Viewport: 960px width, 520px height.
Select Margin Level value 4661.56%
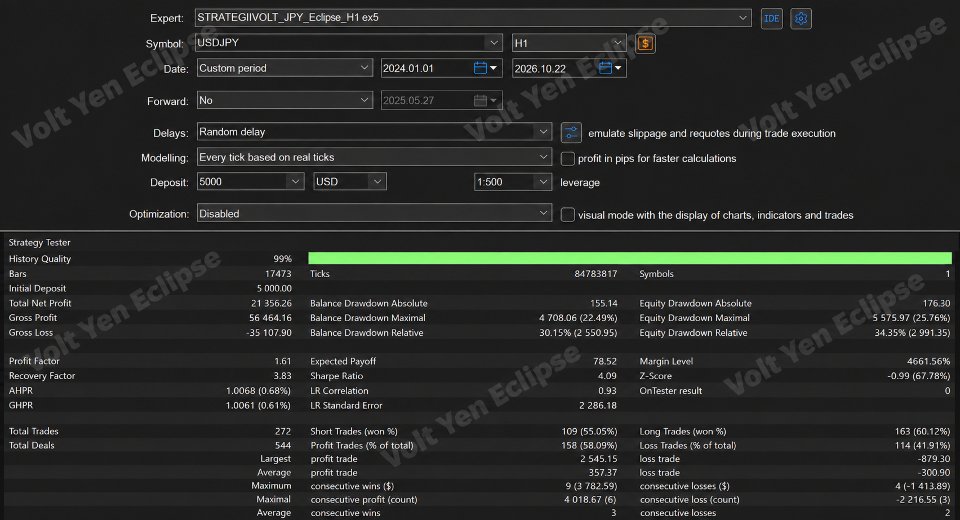coord(930,361)
